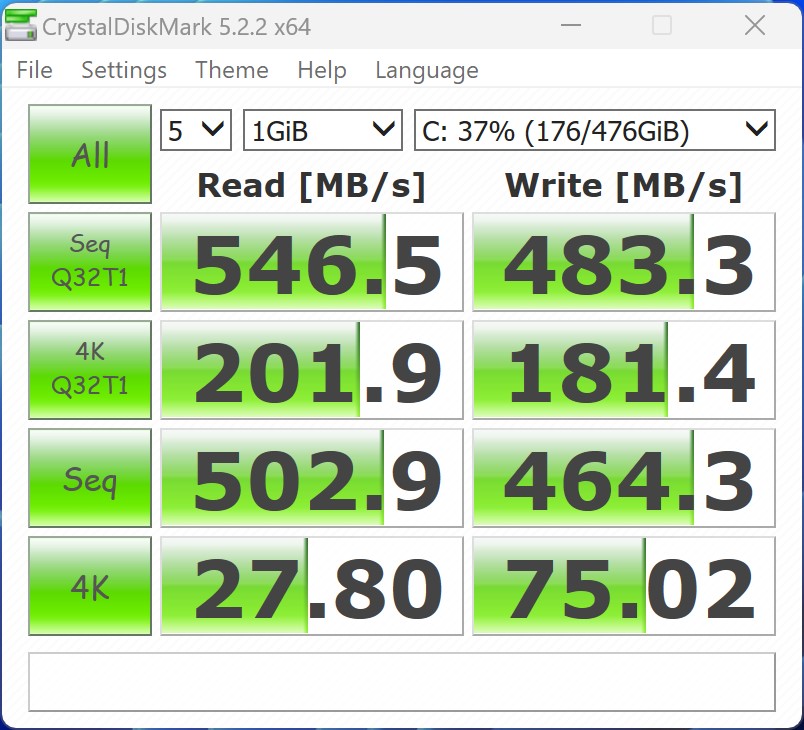Expand the test count dropdown showing 5
804x730 pixels.
click(x=196, y=130)
